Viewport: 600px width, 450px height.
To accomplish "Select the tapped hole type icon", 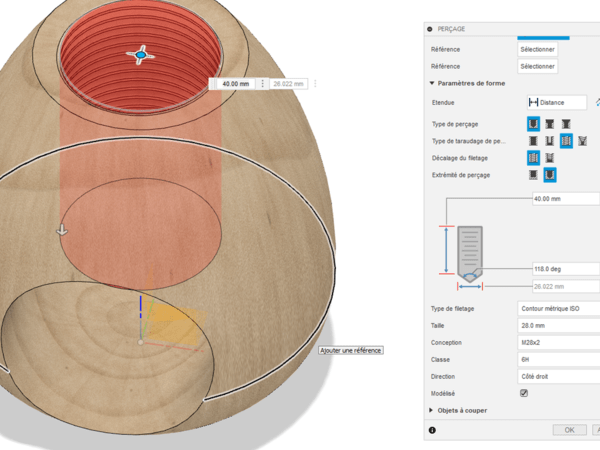I will (x=566, y=141).
